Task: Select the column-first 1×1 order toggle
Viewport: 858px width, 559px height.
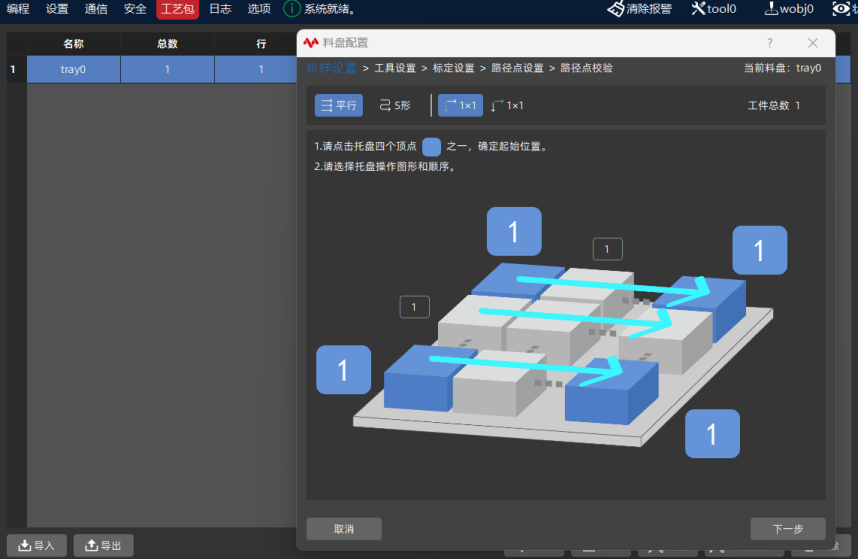Action: tap(508, 106)
